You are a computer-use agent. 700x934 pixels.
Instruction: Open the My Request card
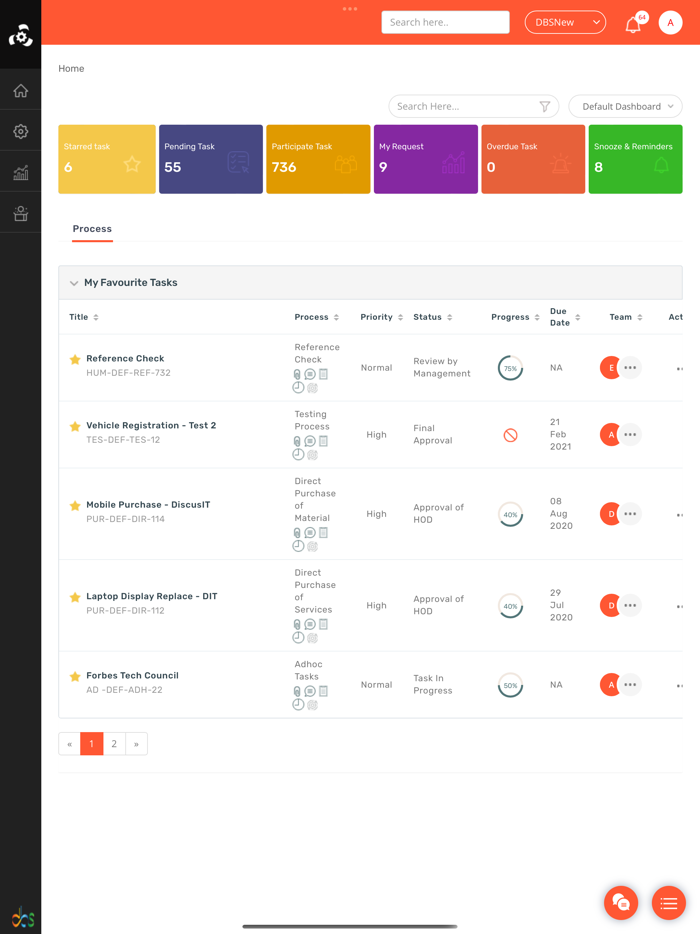[x=426, y=159]
